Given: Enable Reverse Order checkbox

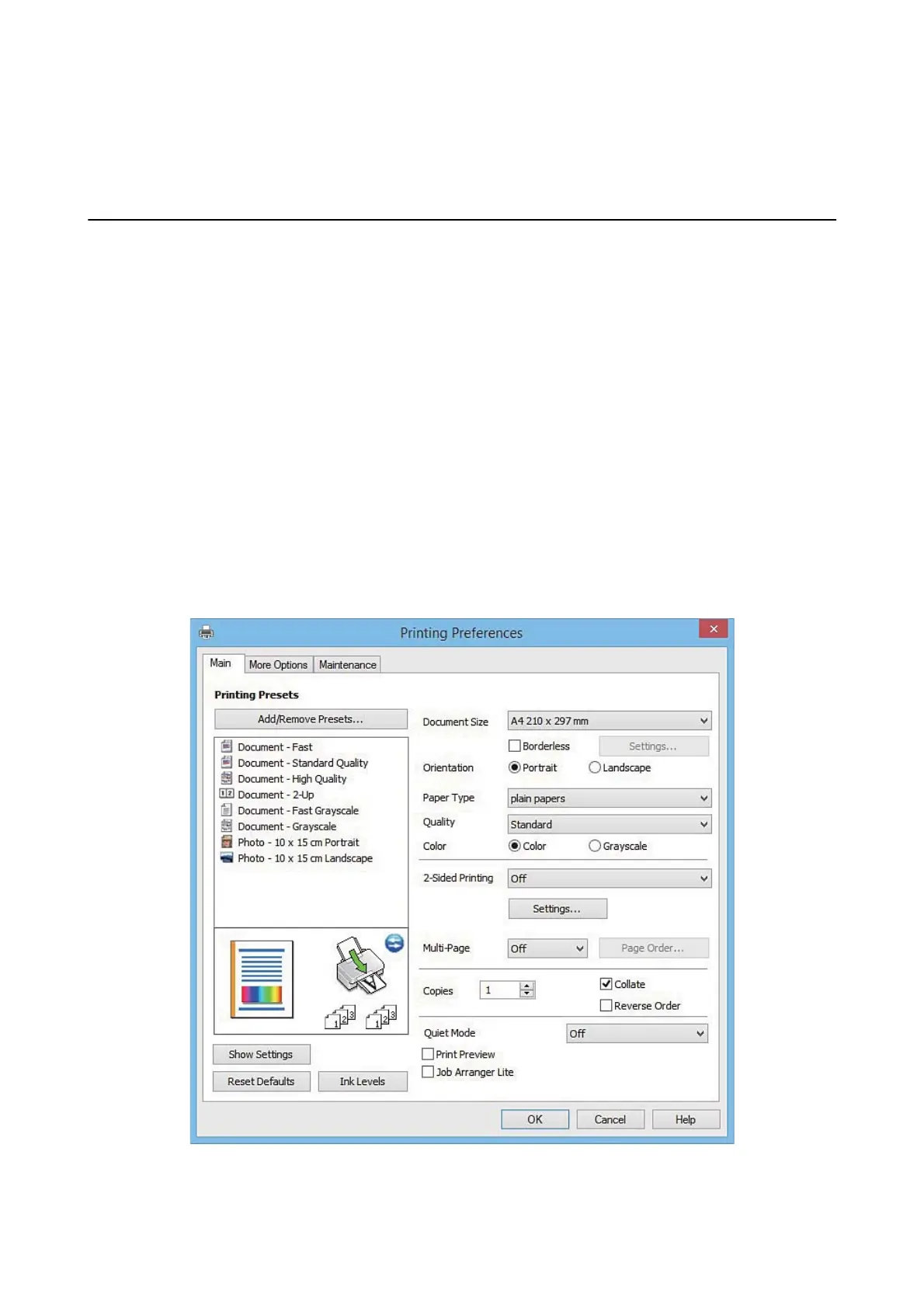Looking at the screenshot, I should coord(606,1005).
